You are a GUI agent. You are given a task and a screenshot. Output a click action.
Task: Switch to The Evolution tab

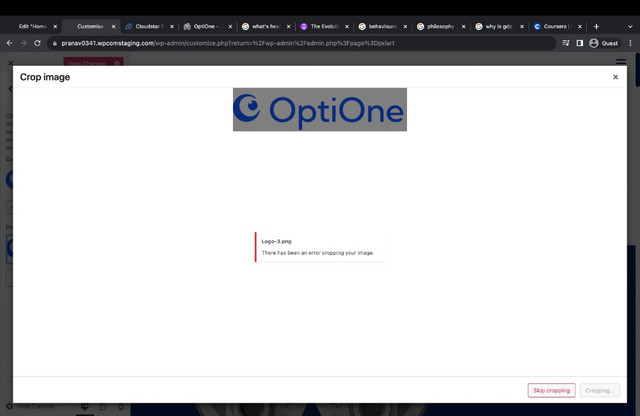324,27
